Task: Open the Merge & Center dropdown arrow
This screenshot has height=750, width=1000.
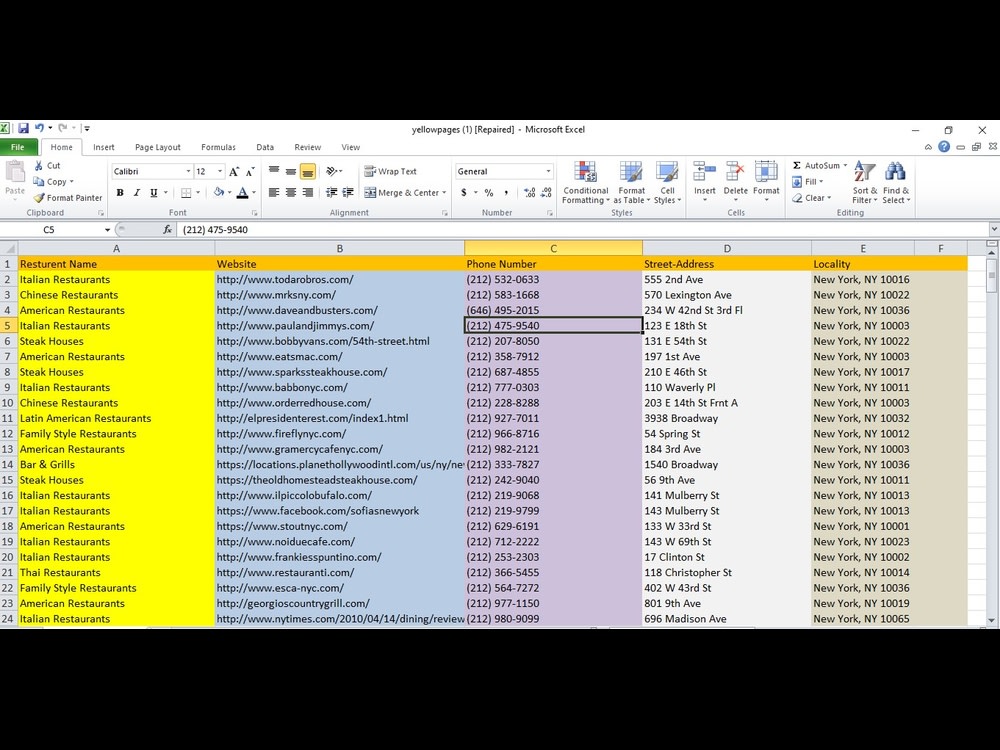Action: (x=444, y=193)
